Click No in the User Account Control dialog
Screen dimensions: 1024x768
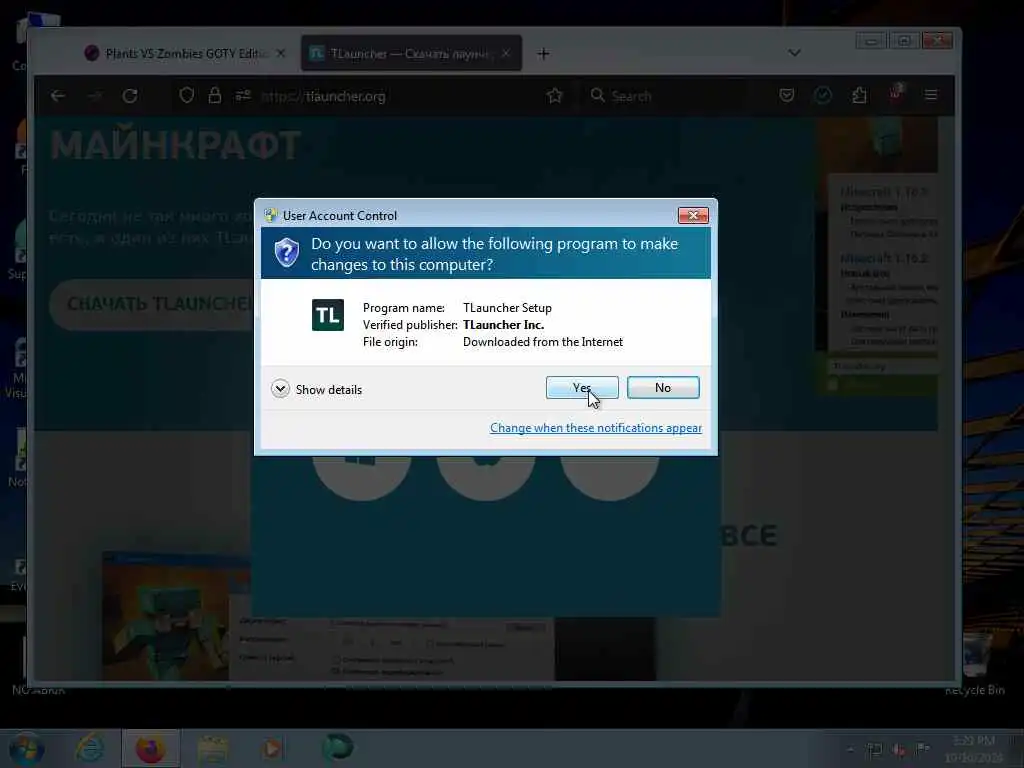pos(663,387)
